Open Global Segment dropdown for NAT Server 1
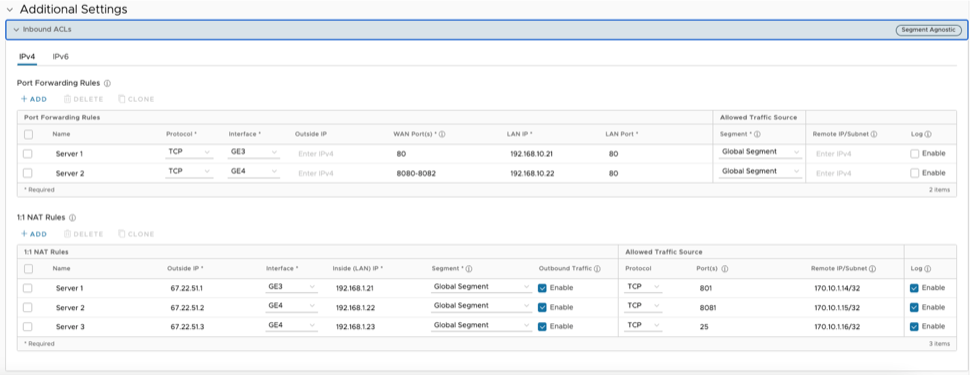972x375 pixels. pyautogui.click(x=482, y=287)
